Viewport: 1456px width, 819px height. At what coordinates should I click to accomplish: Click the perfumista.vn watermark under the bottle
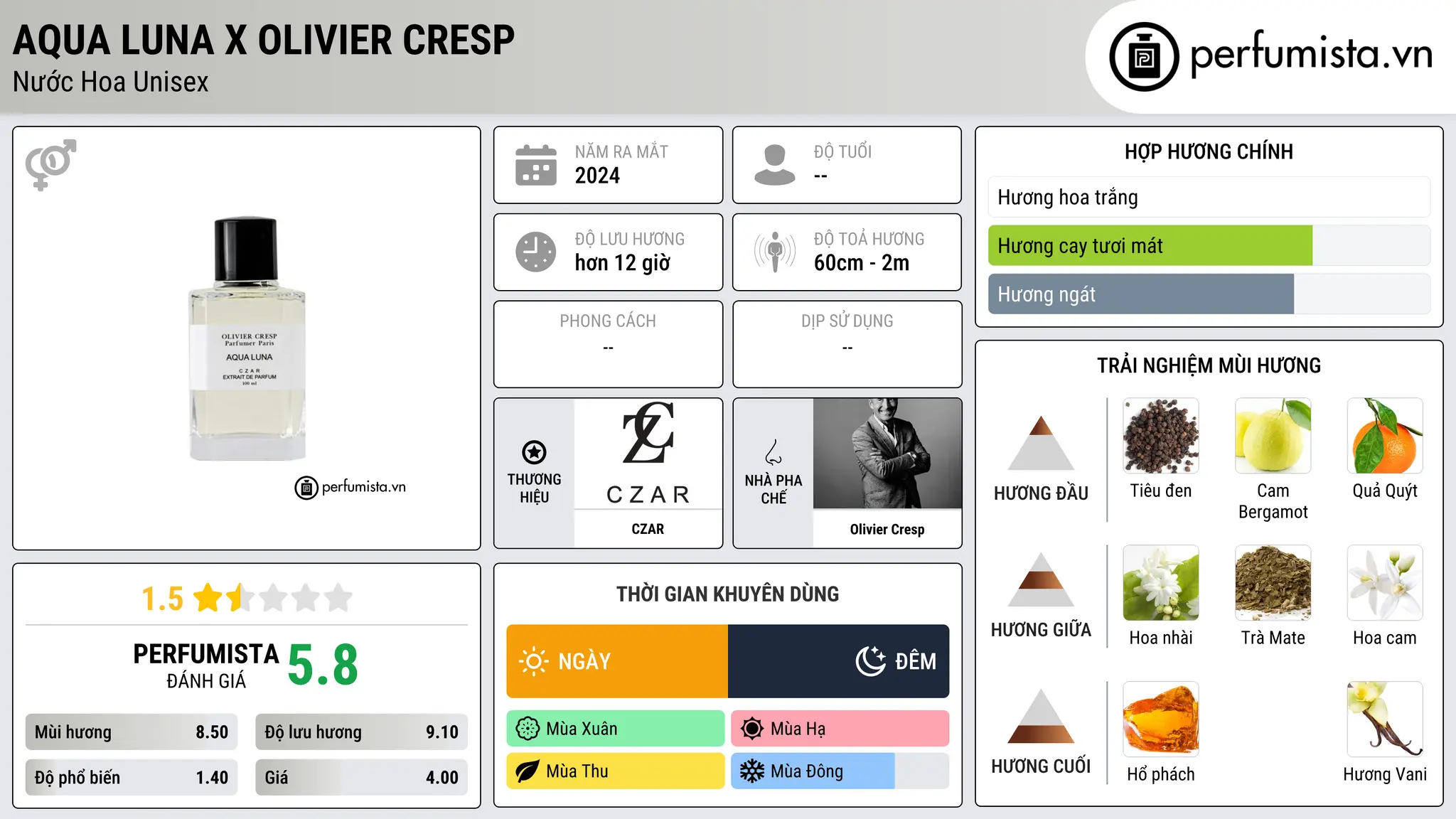coord(350,488)
